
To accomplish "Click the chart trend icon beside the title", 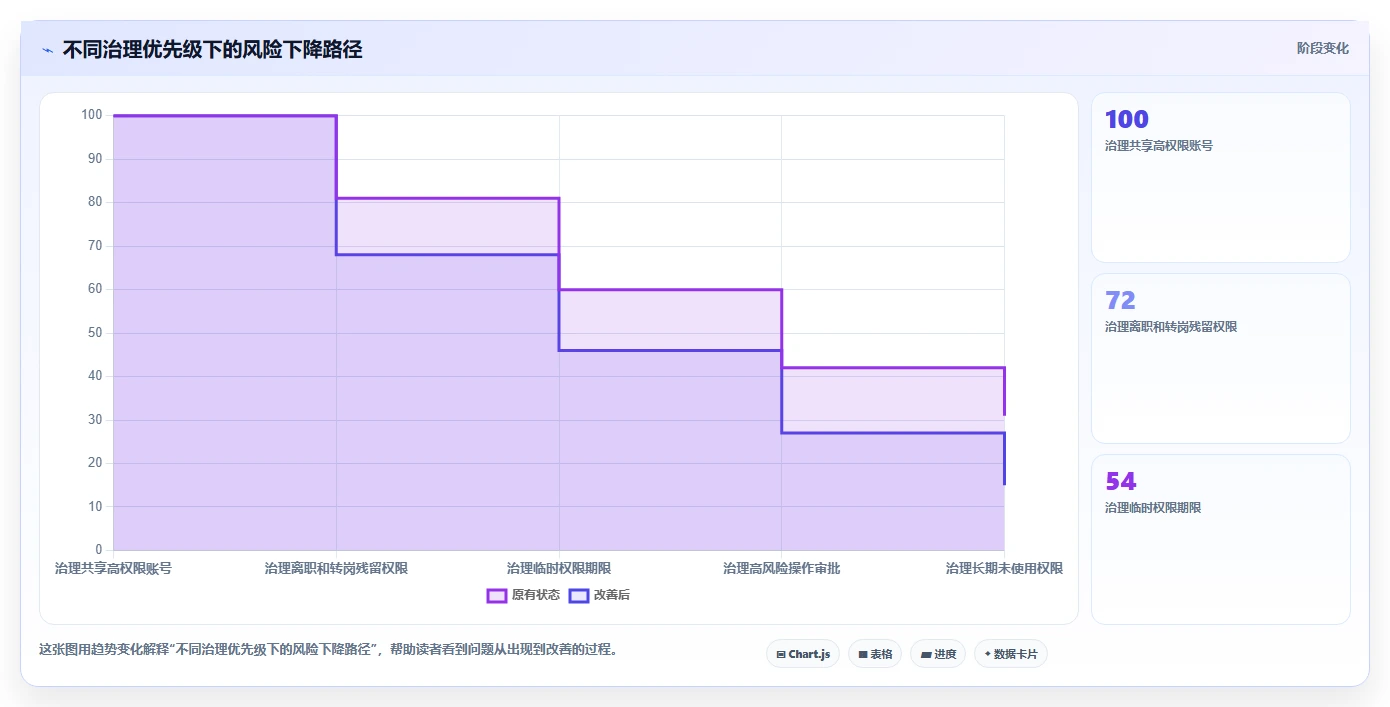I will click(x=47, y=49).
